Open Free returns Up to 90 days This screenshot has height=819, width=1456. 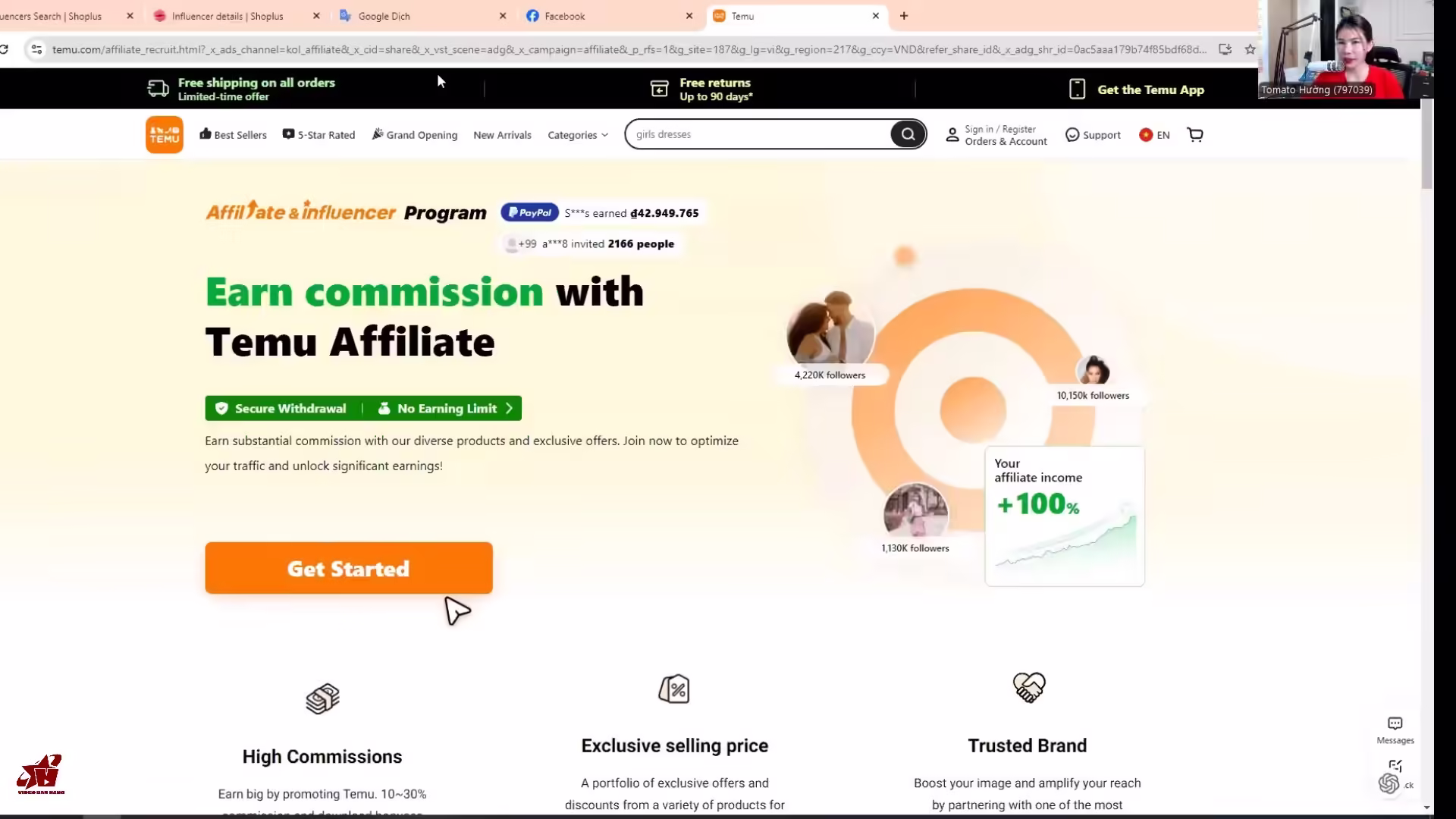click(701, 89)
